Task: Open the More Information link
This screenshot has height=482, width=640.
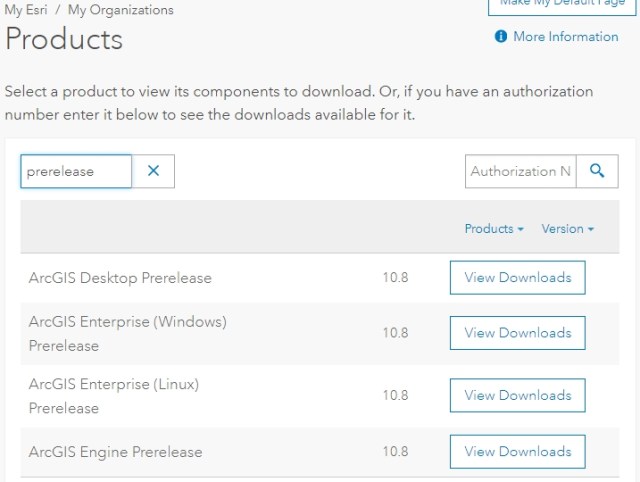Action: click(565, 37)
